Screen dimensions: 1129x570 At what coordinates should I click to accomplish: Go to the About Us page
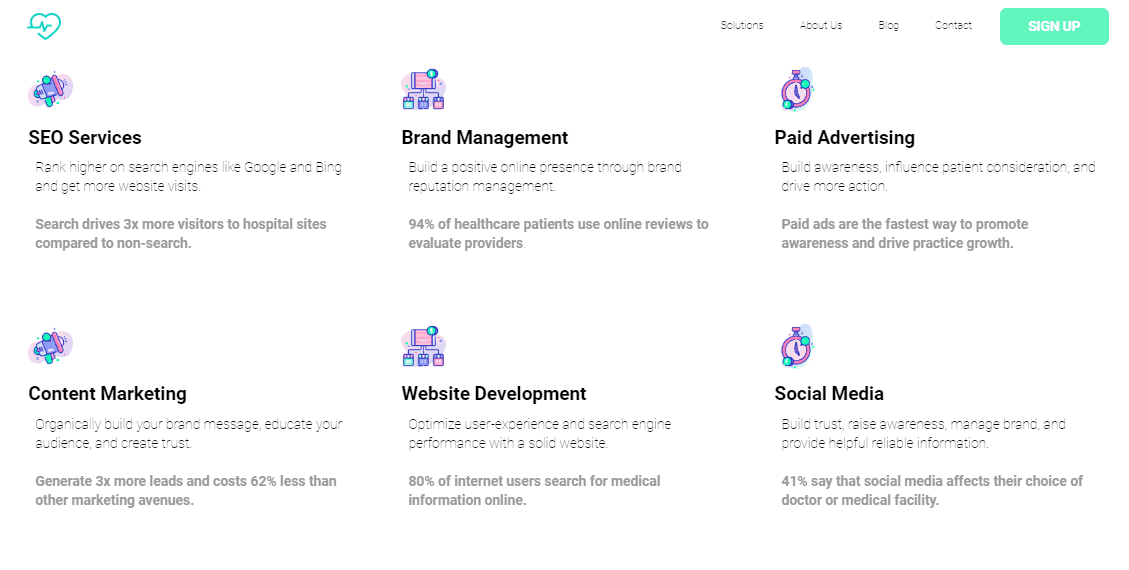coord(820,26)
